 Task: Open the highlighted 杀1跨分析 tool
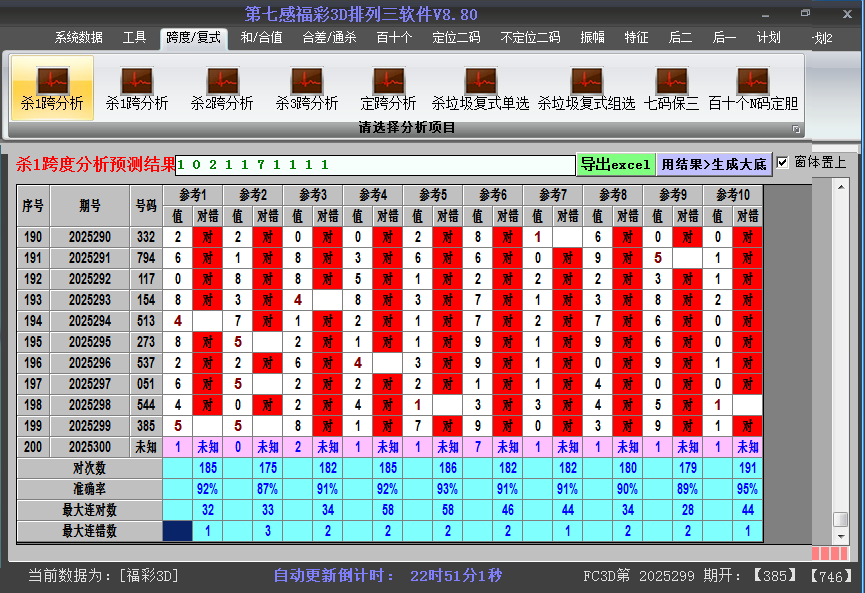coord(52,88)
